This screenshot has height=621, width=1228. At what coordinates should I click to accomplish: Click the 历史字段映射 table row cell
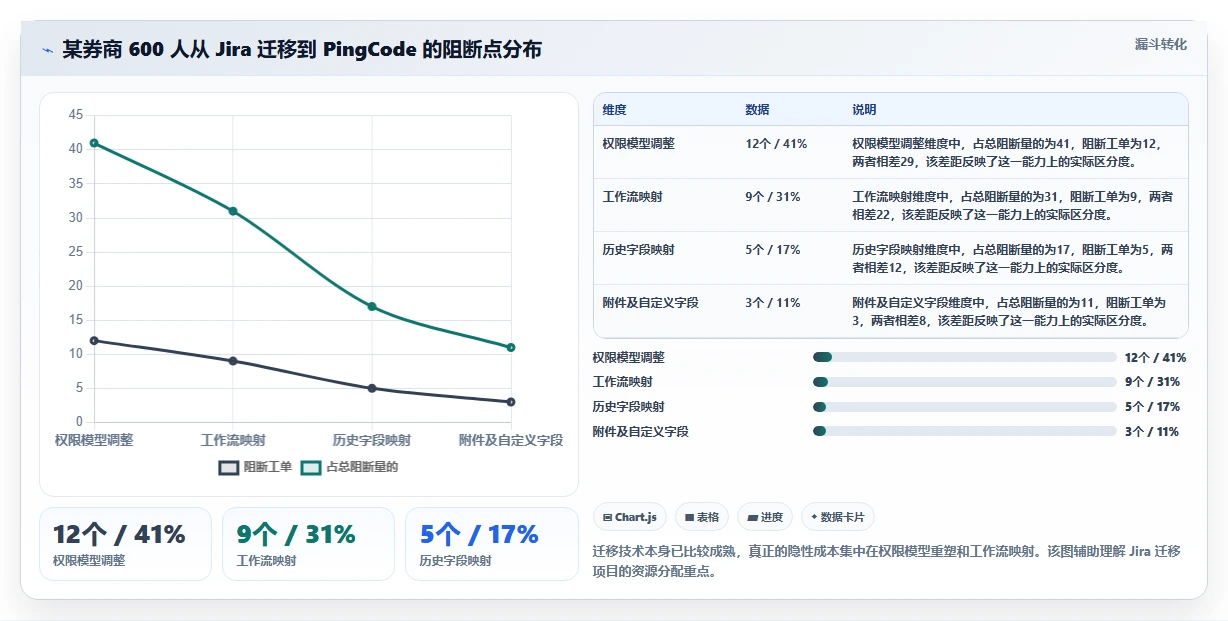pos(639,250)
